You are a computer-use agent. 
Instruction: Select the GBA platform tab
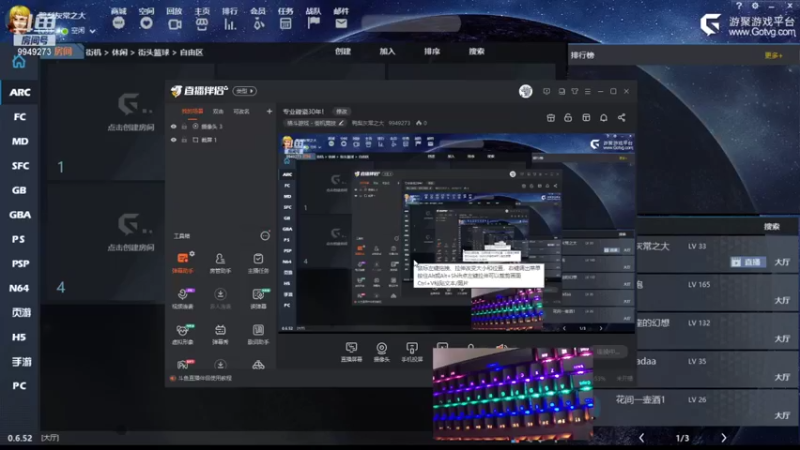(x=20, y=215)
